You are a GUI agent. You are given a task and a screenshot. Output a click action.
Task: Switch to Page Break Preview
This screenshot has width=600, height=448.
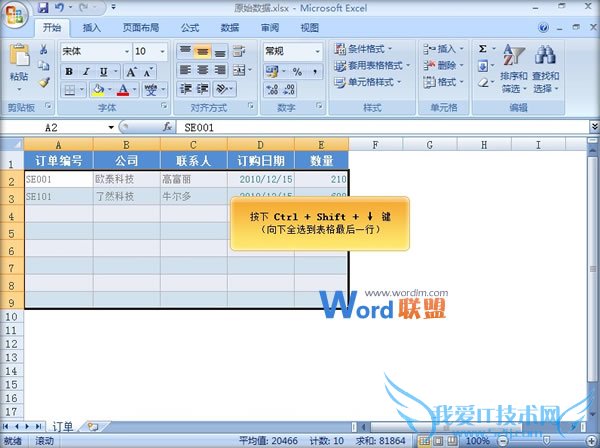(452, 441)
